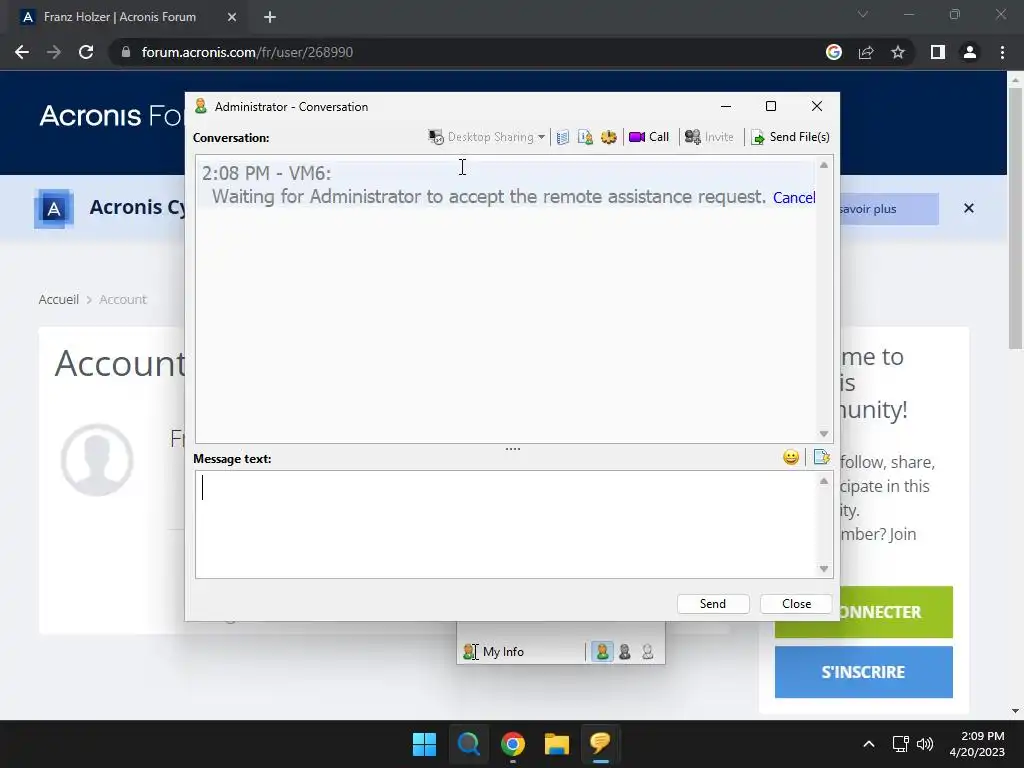
Task: Click the browser page vertical scrollbar
Action: pyautogui.click(x=1015, y=218)
